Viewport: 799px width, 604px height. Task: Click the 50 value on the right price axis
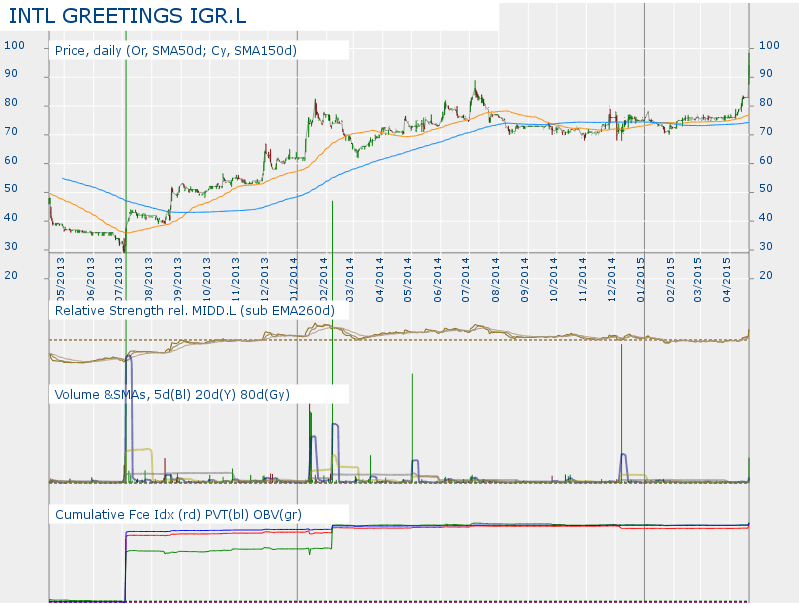coord(766,189)
